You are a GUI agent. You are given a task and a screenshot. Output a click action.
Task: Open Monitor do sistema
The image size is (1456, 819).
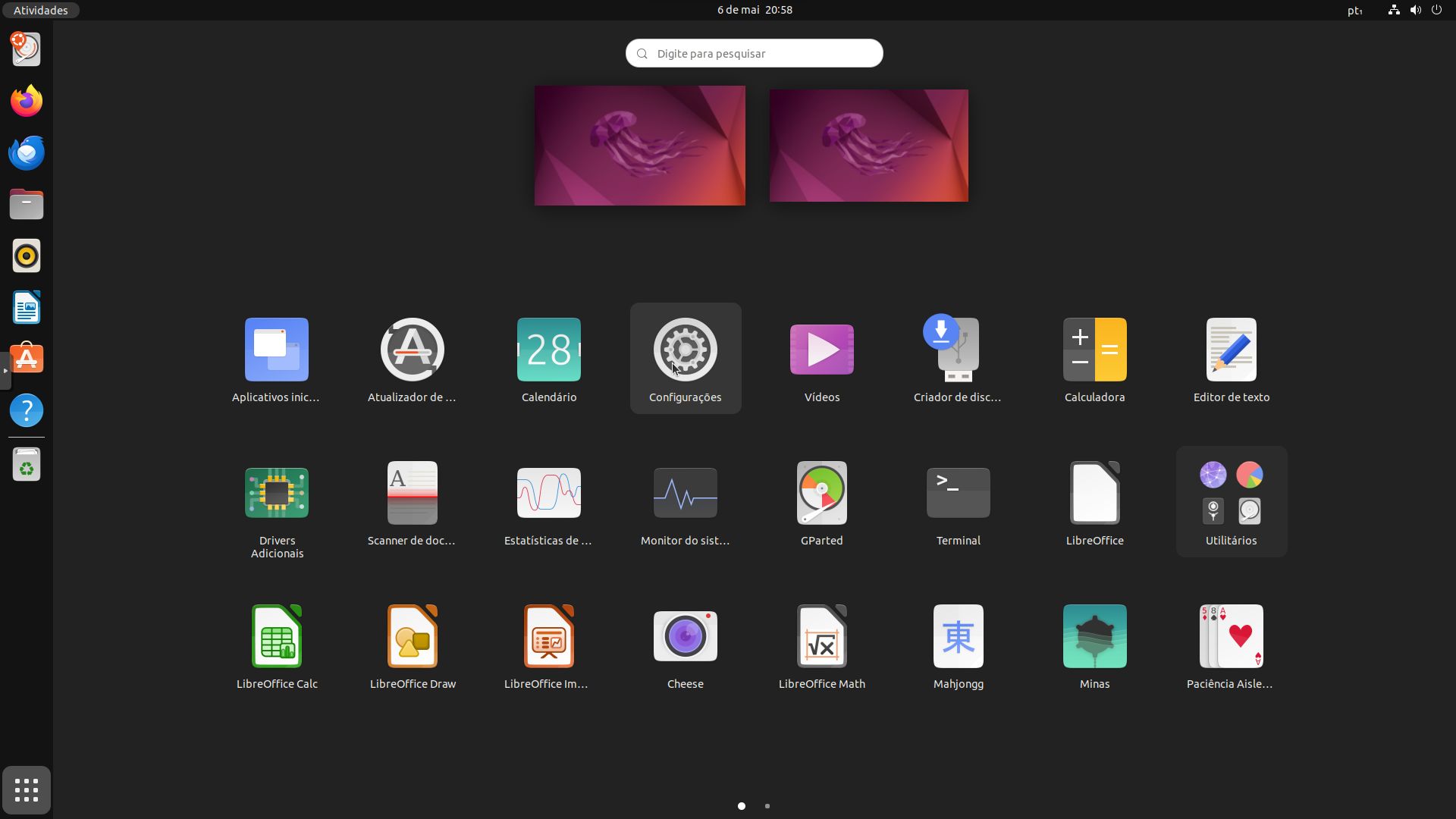tap(685, 494)
